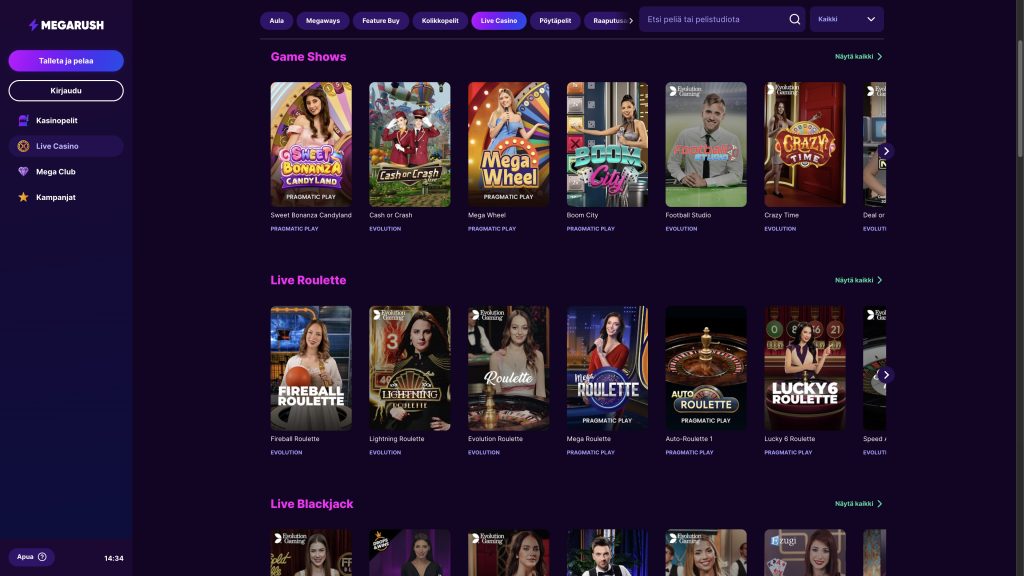Open Mega Wheel game thumbnail
Viewport: 1024px width, 576px height.
click(508, 144)
